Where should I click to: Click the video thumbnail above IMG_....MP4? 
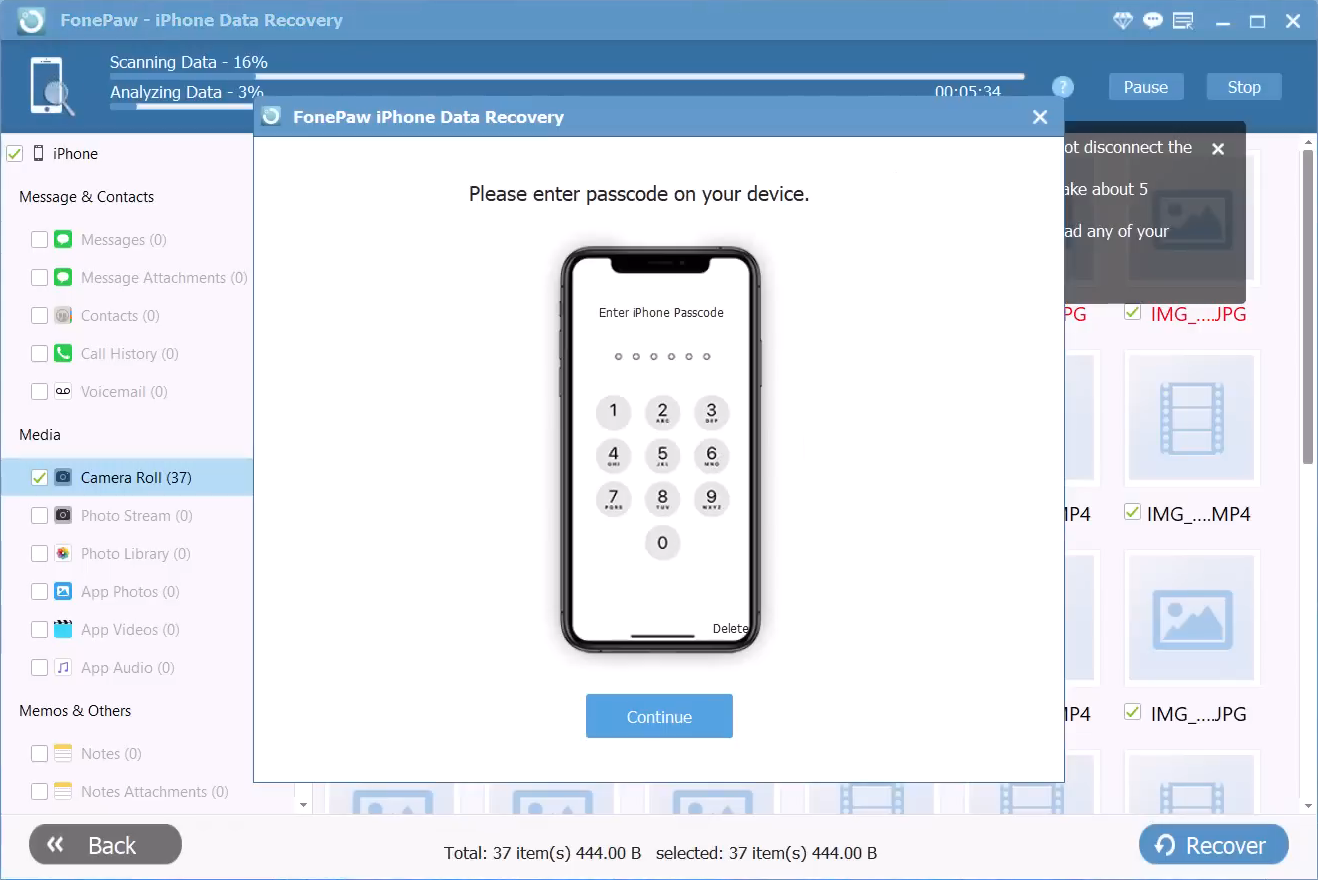click(1192, 420)
